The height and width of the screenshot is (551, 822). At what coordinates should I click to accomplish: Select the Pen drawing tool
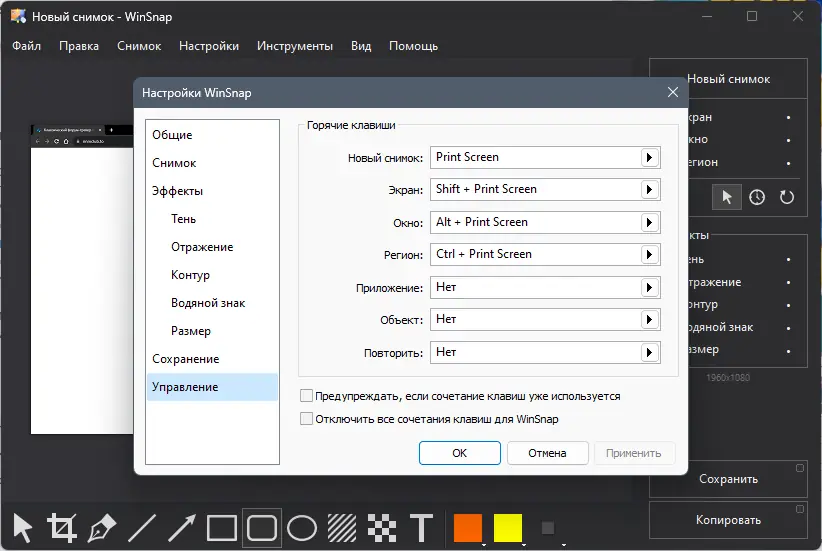(102, 527)
